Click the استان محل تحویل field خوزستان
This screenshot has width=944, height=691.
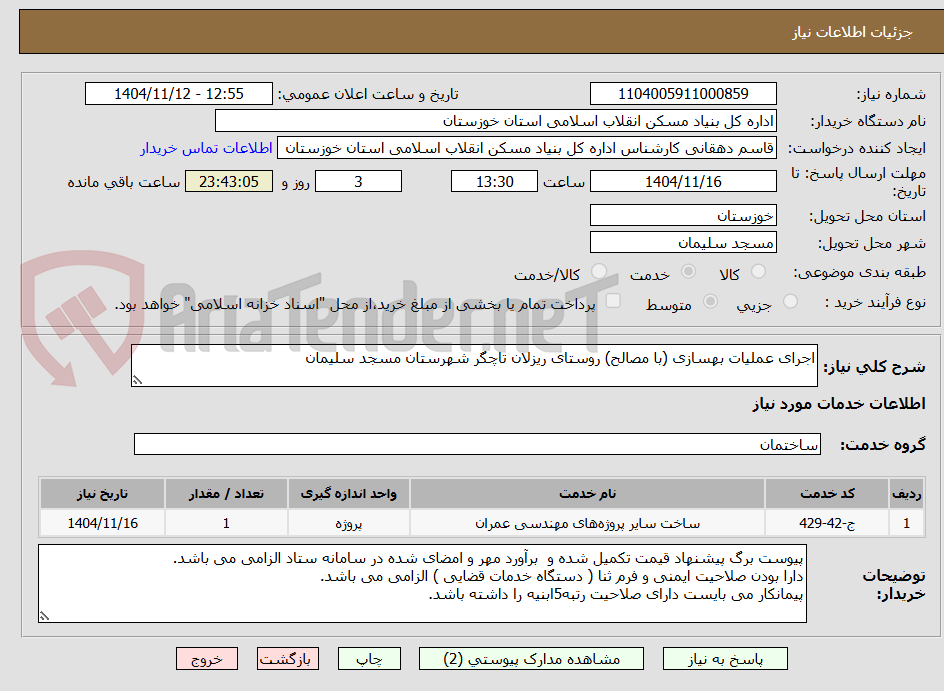click(x=683, y=215)
